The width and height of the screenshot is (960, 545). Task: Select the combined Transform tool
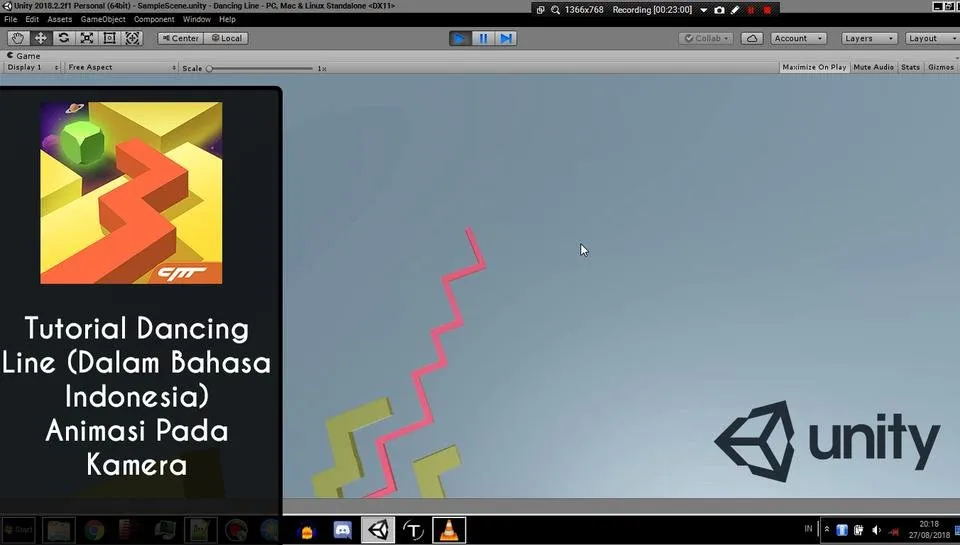[x=132, y=38]
